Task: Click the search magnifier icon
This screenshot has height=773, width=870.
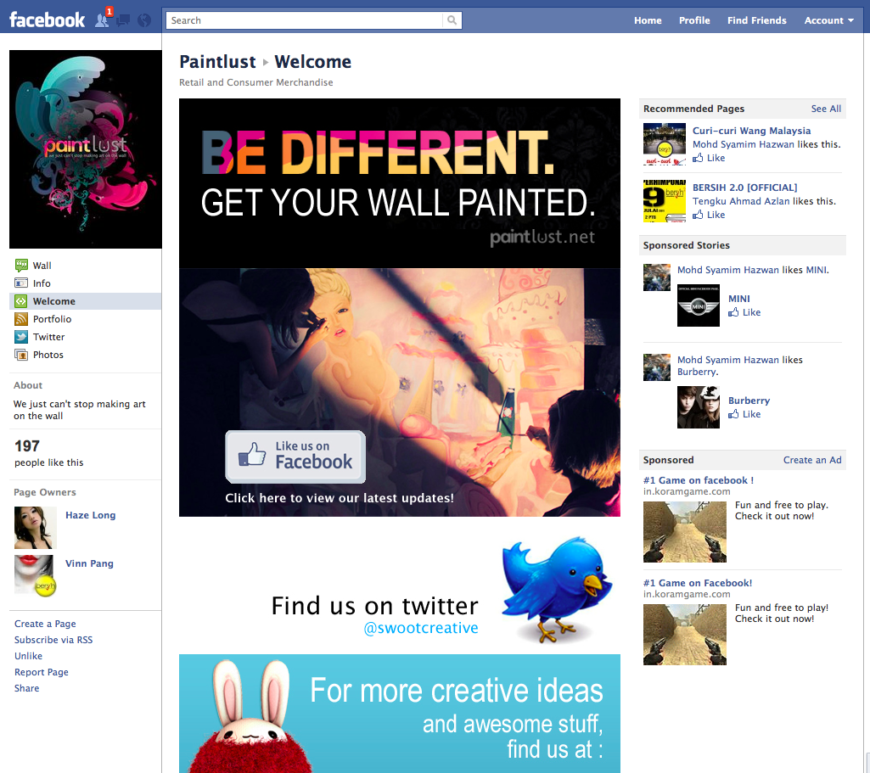Action: [452, 20]
